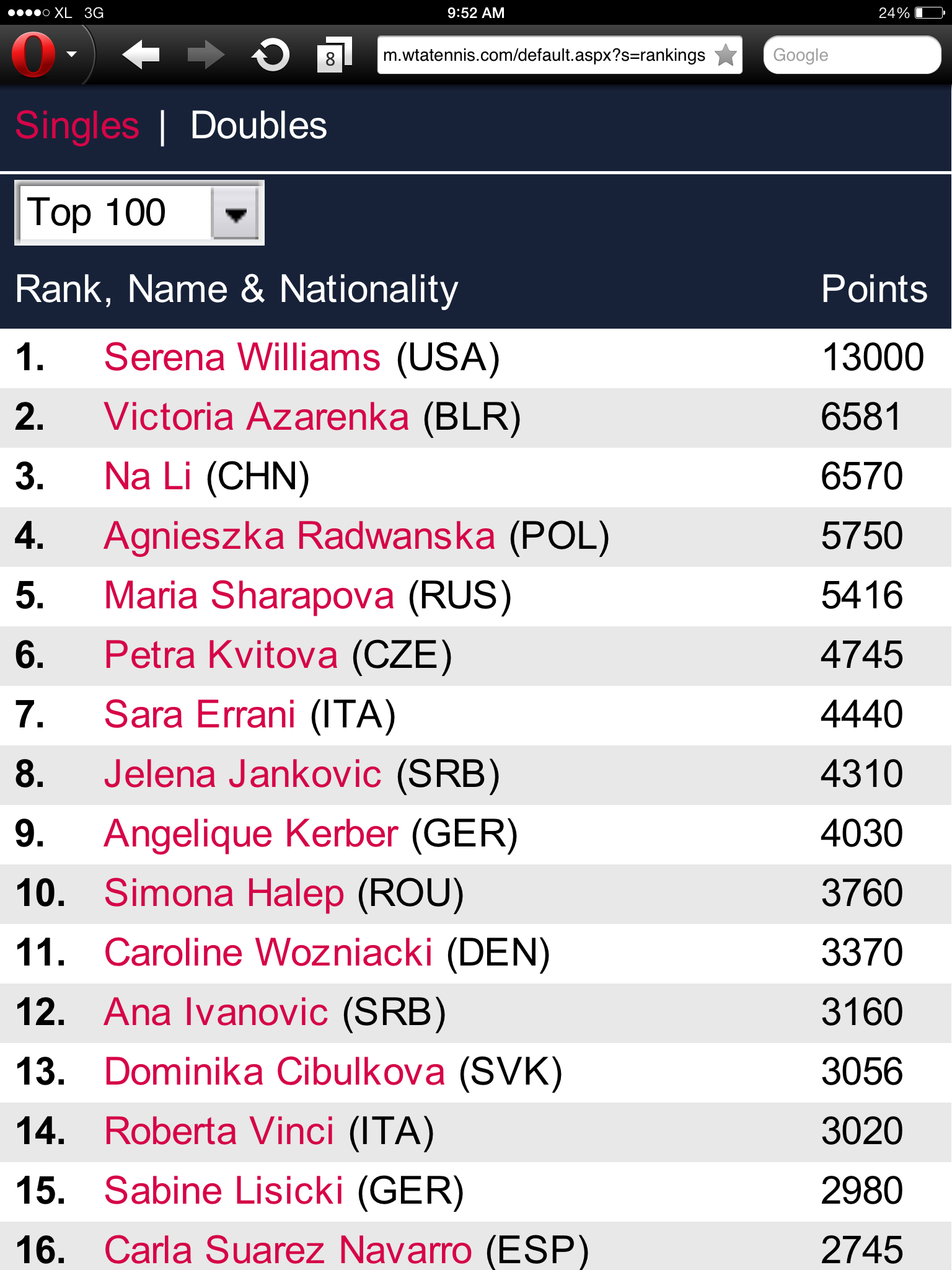
Task: Reload the page using refresh icon
Action: click(x=271, y=55)
